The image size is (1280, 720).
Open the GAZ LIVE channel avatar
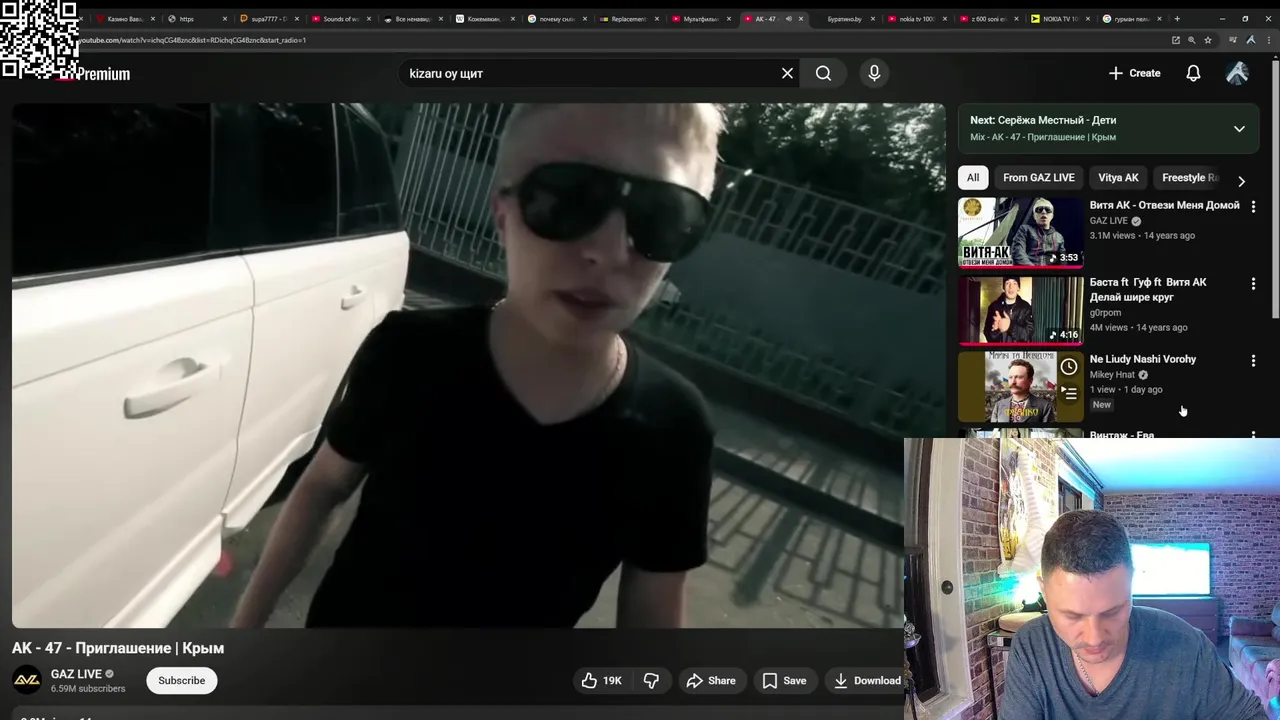[x=27, y=680]
